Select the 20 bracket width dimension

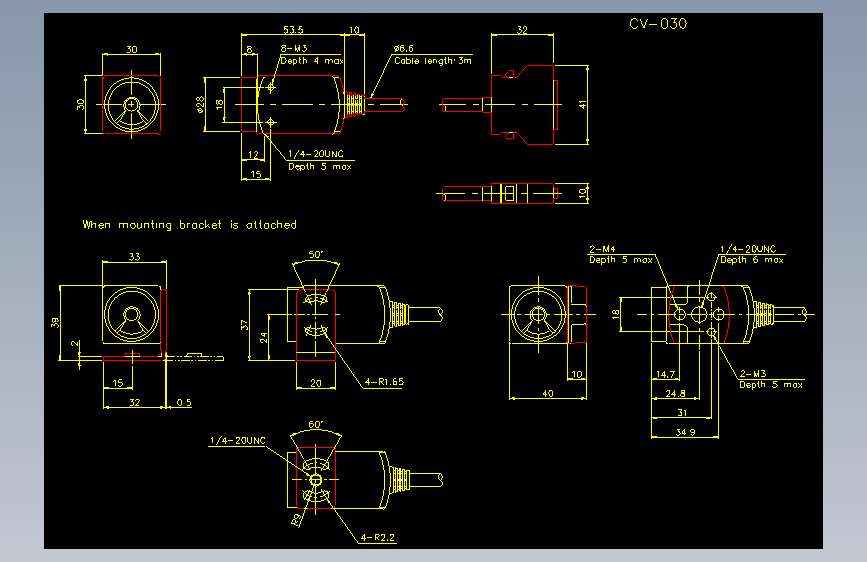coord(316,383)
